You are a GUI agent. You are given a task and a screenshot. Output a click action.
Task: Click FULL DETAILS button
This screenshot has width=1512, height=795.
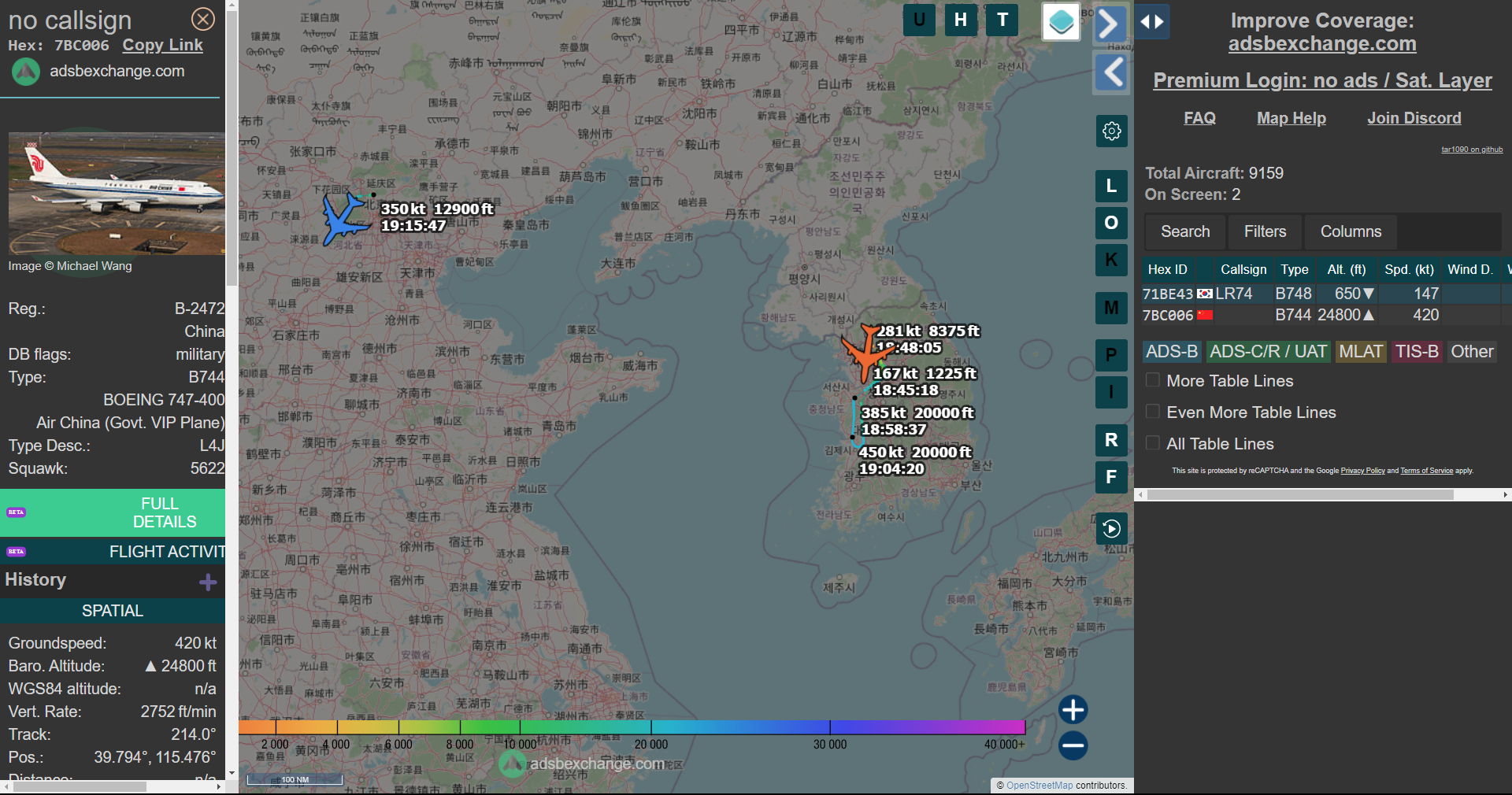pos(113,512)
